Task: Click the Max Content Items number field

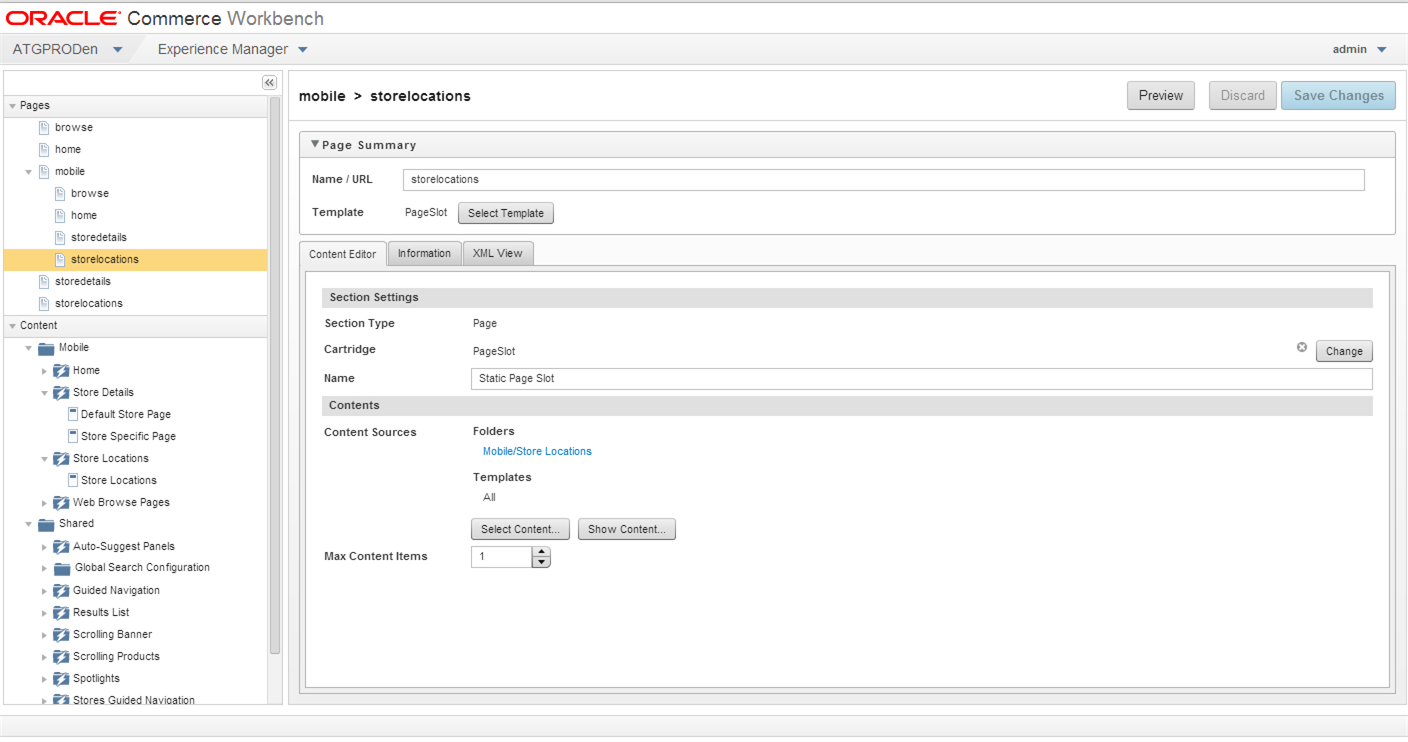Action: (501, 557)
